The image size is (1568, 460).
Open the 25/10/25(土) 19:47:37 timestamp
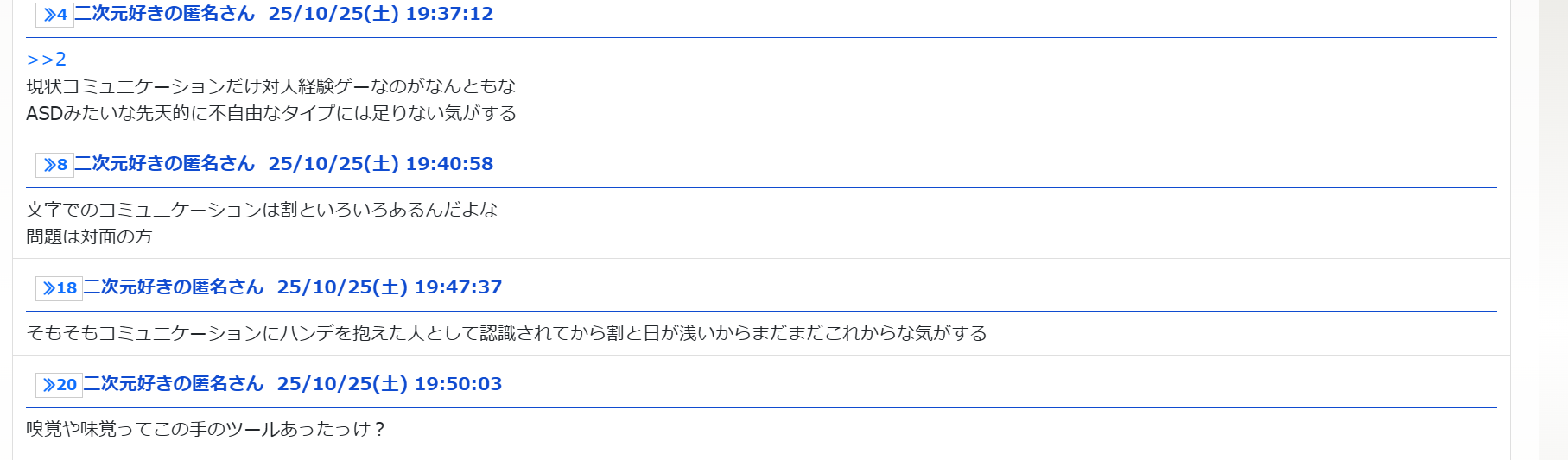(x=390, y=287)
